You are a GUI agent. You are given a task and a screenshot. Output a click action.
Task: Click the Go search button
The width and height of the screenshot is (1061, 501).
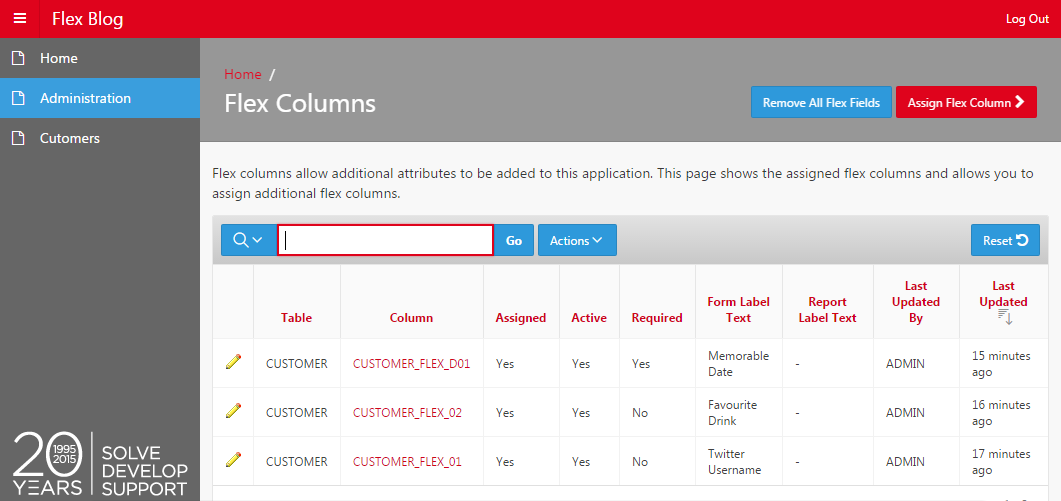pyautogui.click(x=514, y=240)
